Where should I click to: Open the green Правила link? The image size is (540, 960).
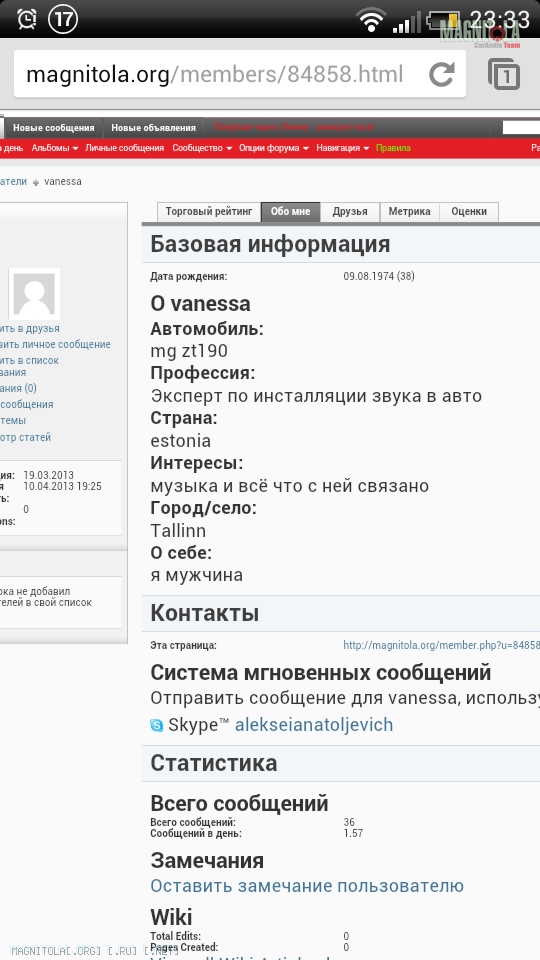tap(393, 148)
